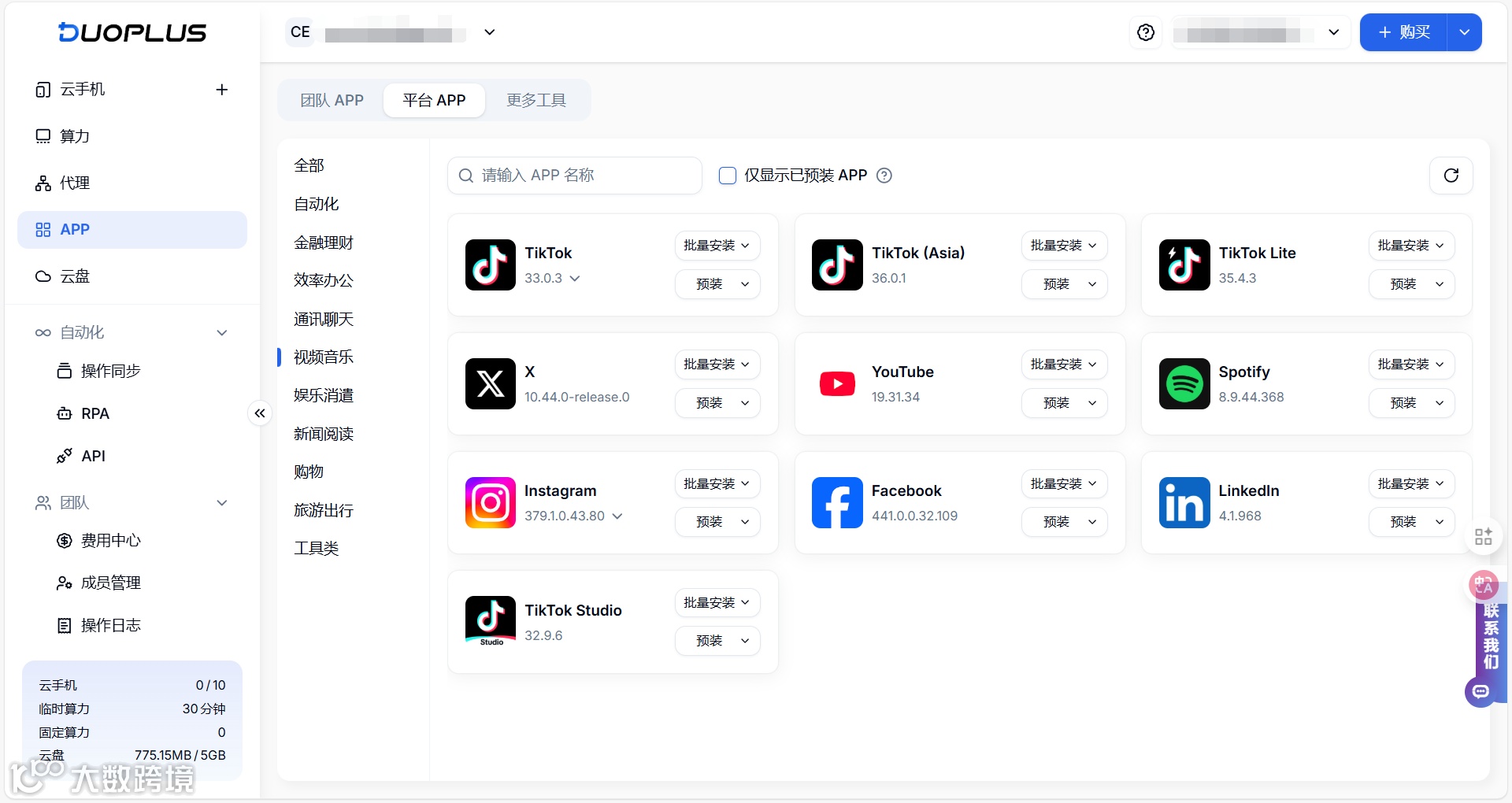1512x803 pixels.
Task: Click the 购买 button
Action: 1404,32
